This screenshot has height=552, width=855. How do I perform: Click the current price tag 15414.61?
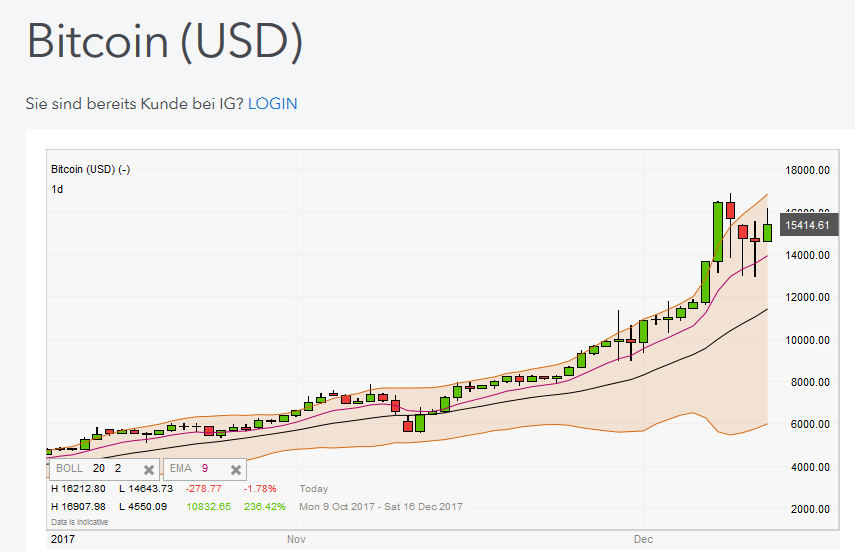809,225
